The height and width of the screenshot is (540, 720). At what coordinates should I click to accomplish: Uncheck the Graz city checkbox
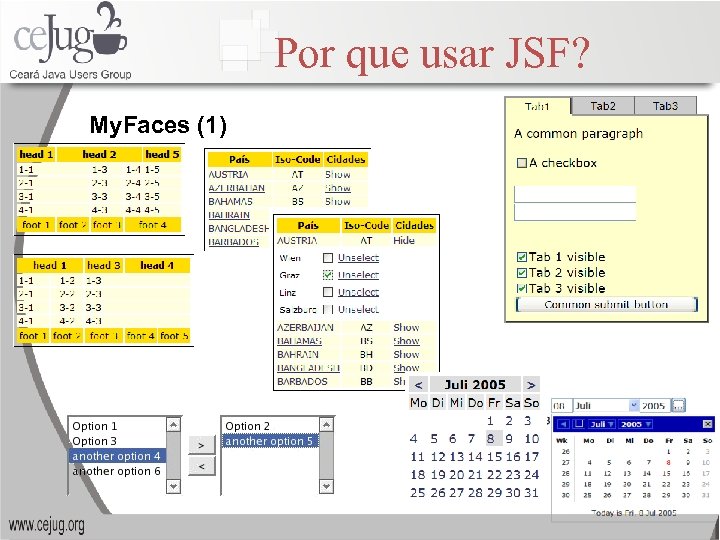pyautogui.click(x=327, y=275)
